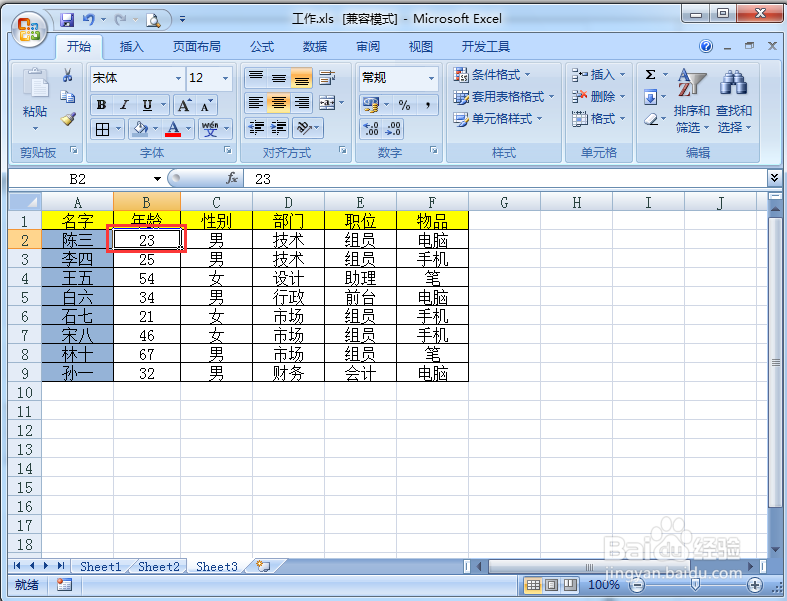
Task: Click 格式 format cells button
Action: 598,118
